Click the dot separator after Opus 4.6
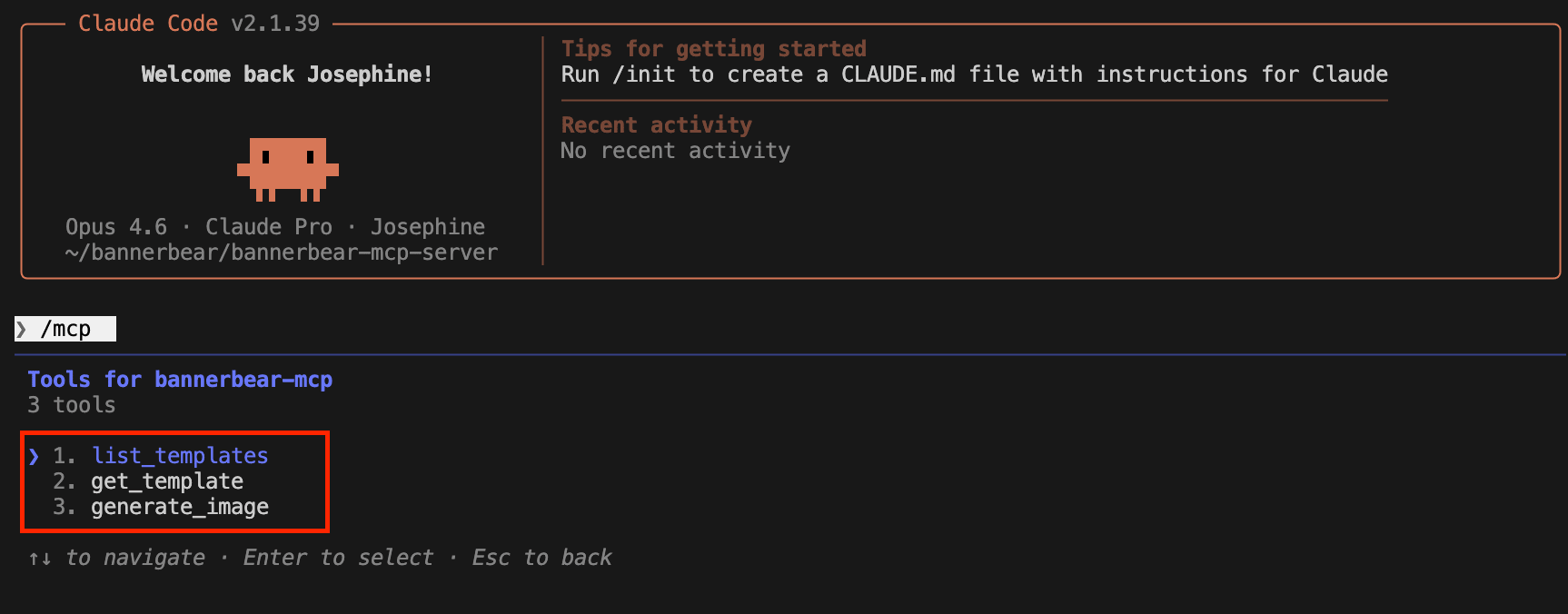This screenshot has width=1568, height=614. point(184,226)
